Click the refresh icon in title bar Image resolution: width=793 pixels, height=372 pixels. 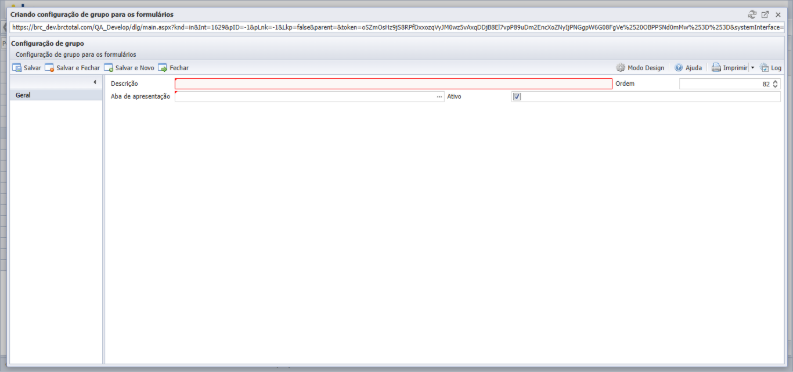point(752,15)
